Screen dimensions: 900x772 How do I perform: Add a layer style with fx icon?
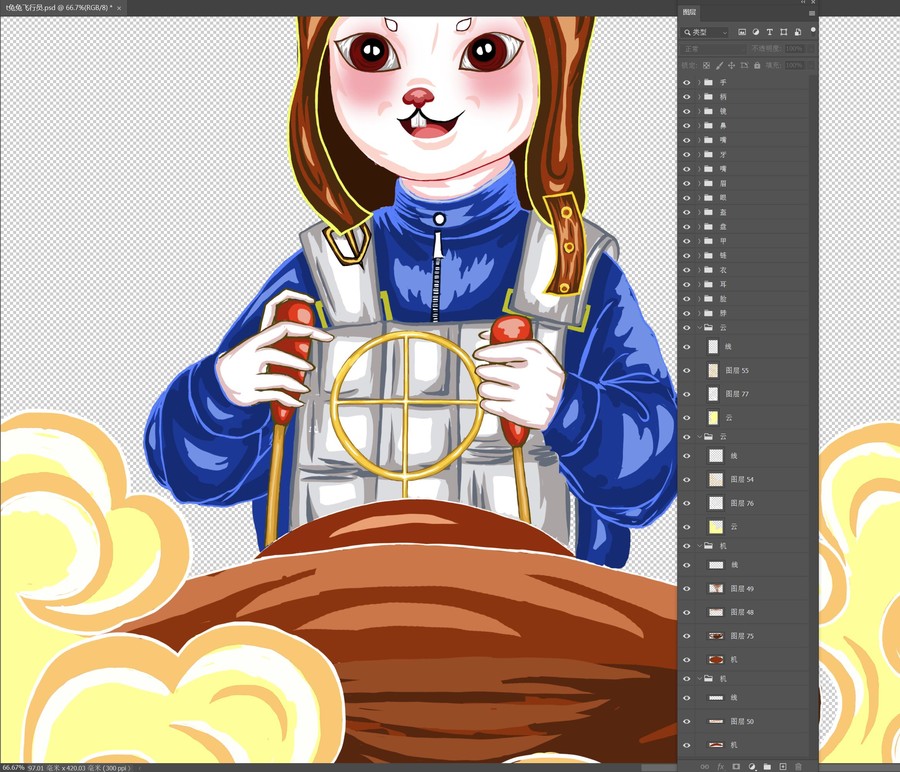pyautogui.click(x=720, y=766)
